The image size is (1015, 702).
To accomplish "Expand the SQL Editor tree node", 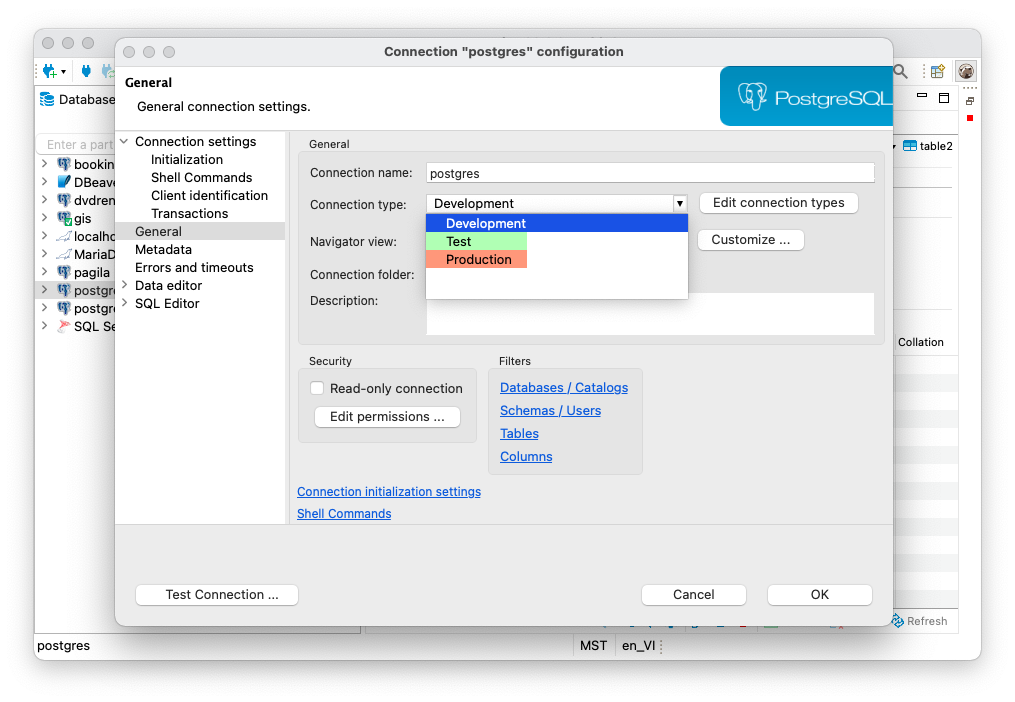I will click(124, 304).
